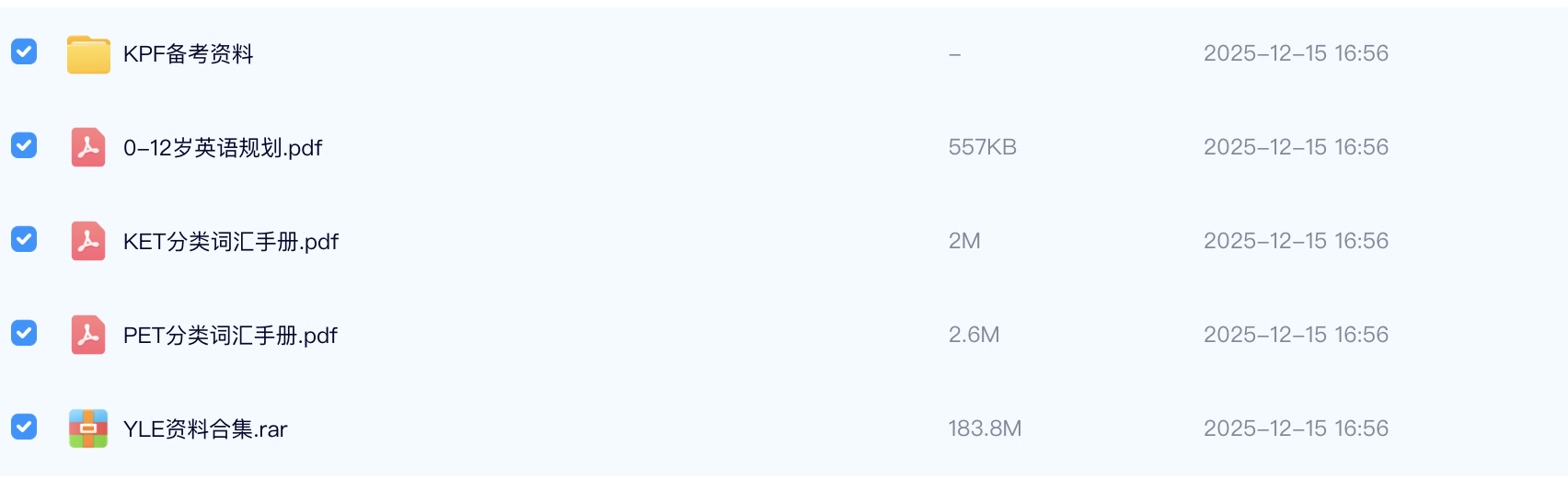Click the KPF备考资料 folder icon
Image resolution: width=1568 pixels, height=480 pixels.
[88, 54]
